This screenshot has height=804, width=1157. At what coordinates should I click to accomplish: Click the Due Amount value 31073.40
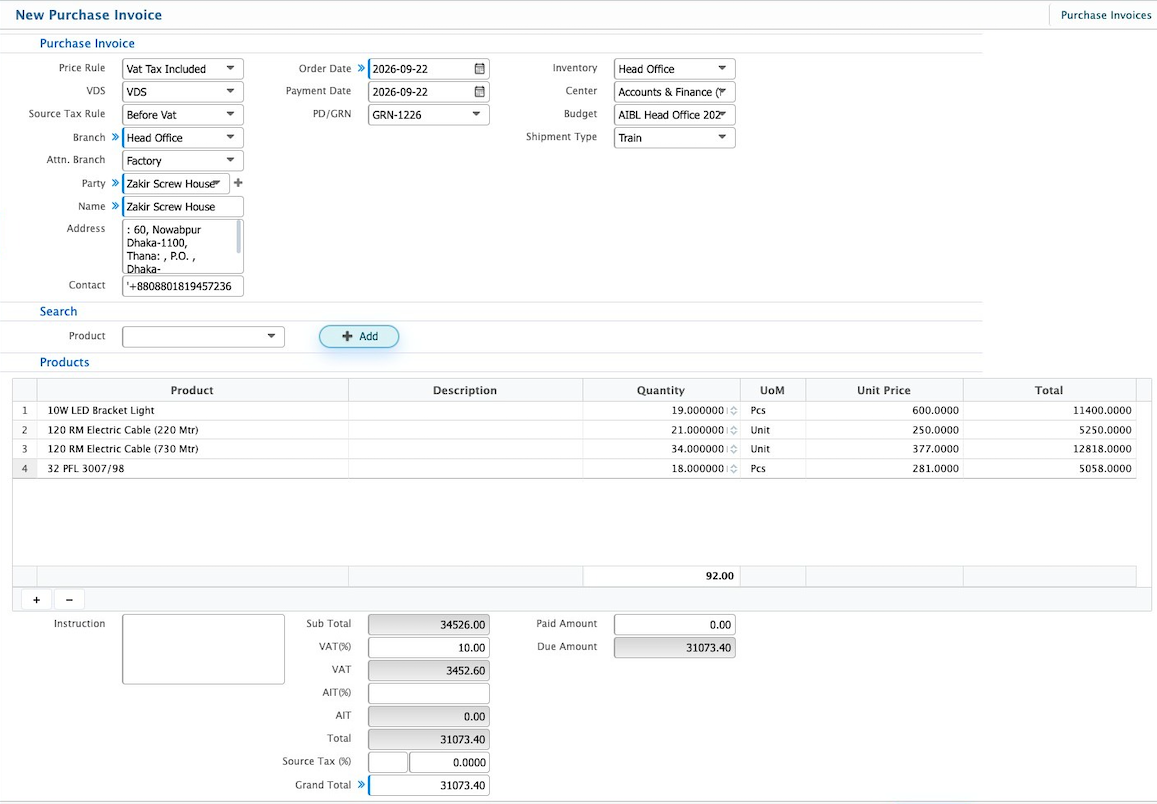tap(674, 648)
